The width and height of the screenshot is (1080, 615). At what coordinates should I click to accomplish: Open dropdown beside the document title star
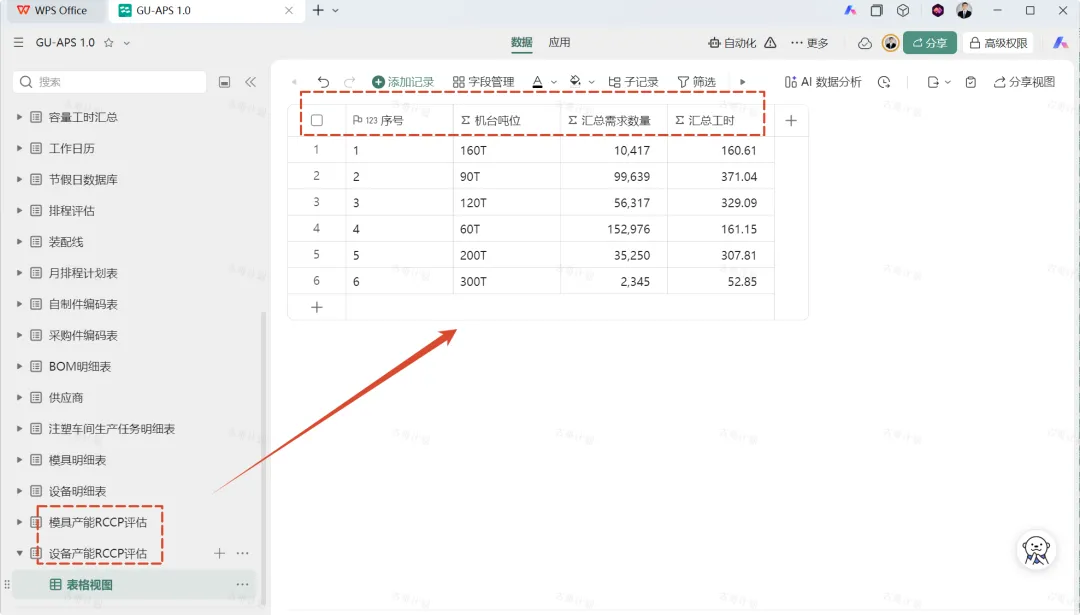(127, 43)
